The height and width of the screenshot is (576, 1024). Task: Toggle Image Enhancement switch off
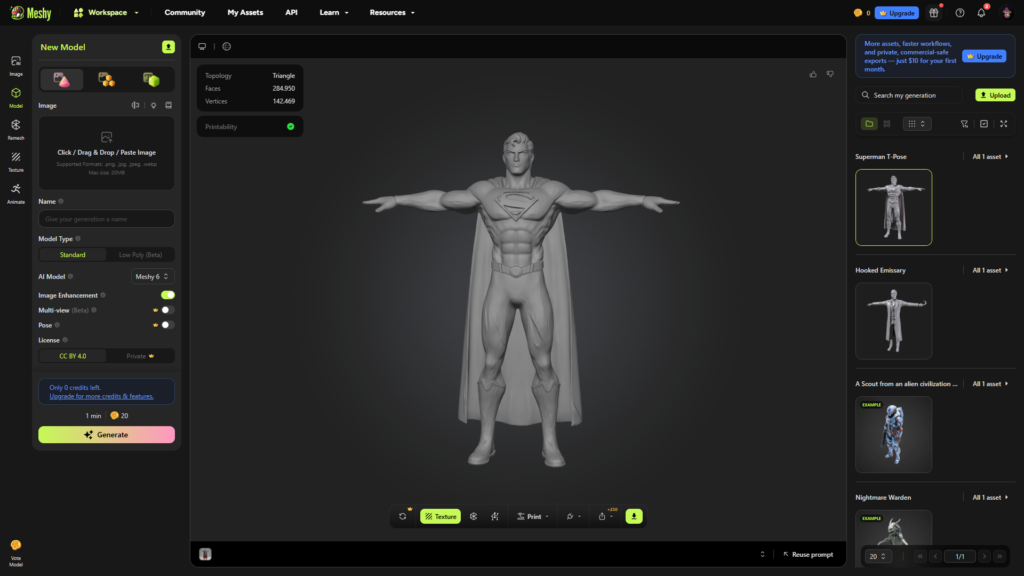tap(167, 295)
